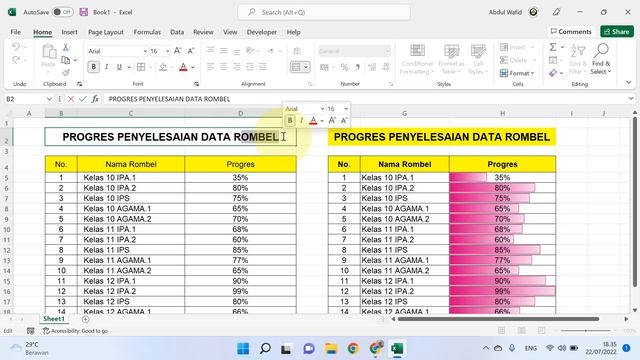Click the ribbon Decrease Font Size icon
640x360 pixels.
(x=191, y=51)
